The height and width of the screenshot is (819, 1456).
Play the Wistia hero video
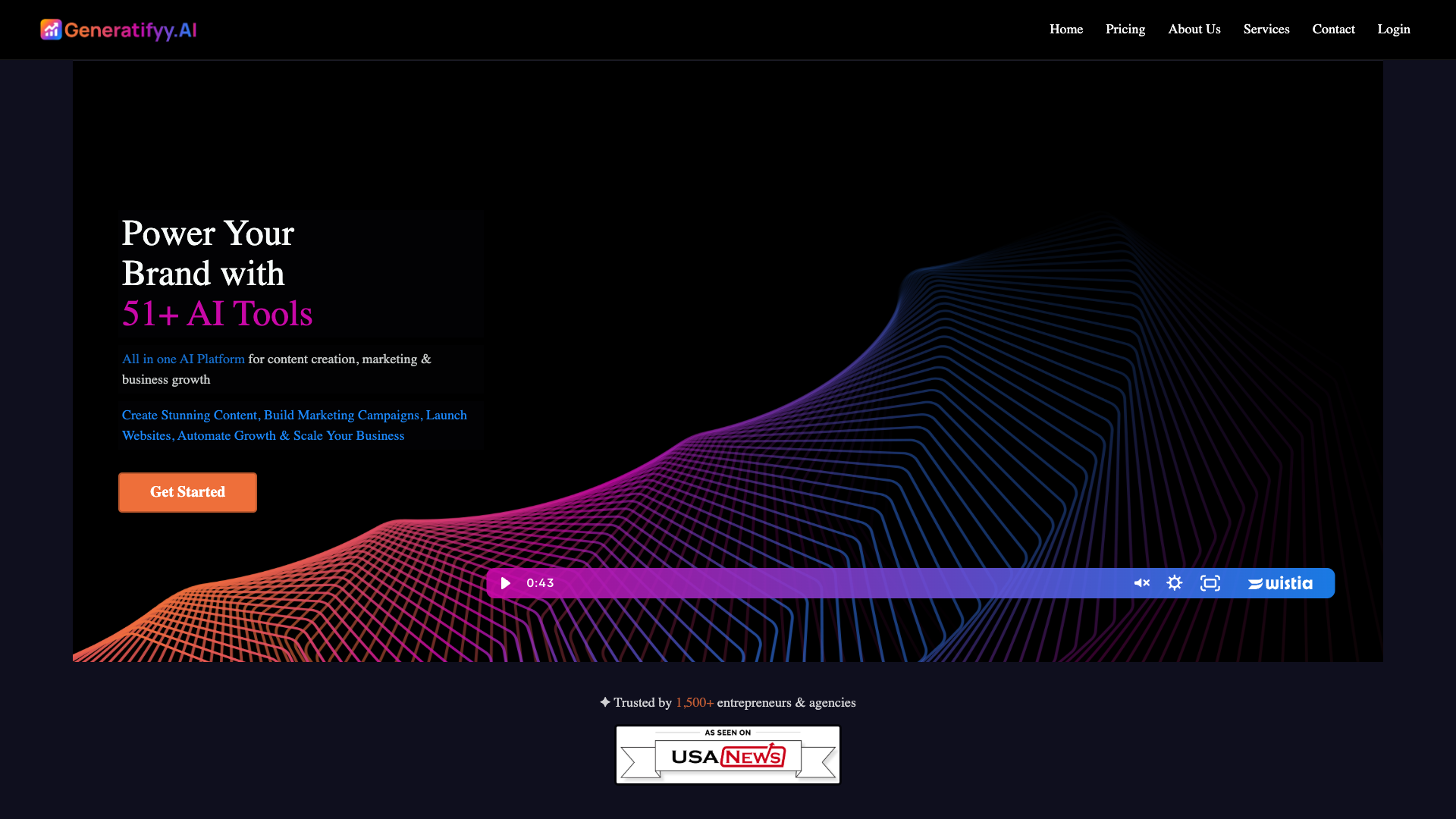point(506,583)
